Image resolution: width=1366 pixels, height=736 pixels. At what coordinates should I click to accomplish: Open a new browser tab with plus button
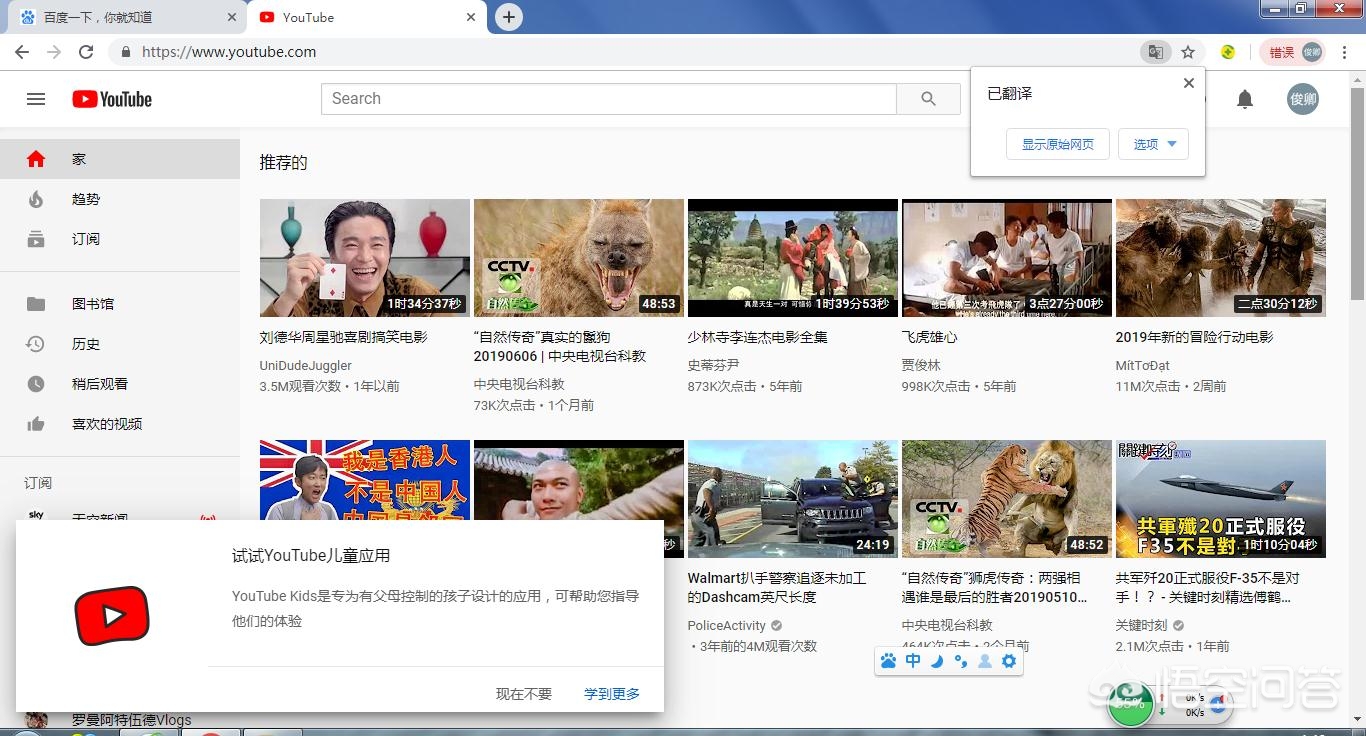coord(509,17)
